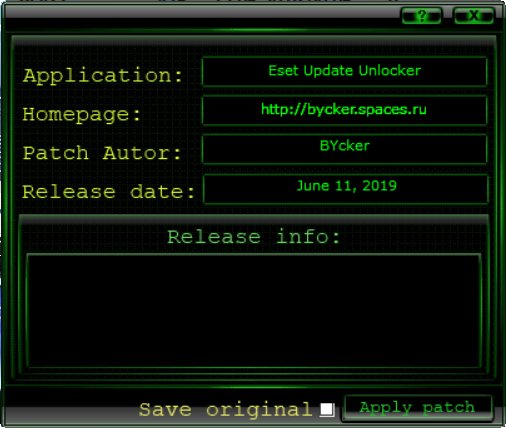Select the BYcker patch author field
506x428 pixels.
pyautogui.click(x=344, y=149)
